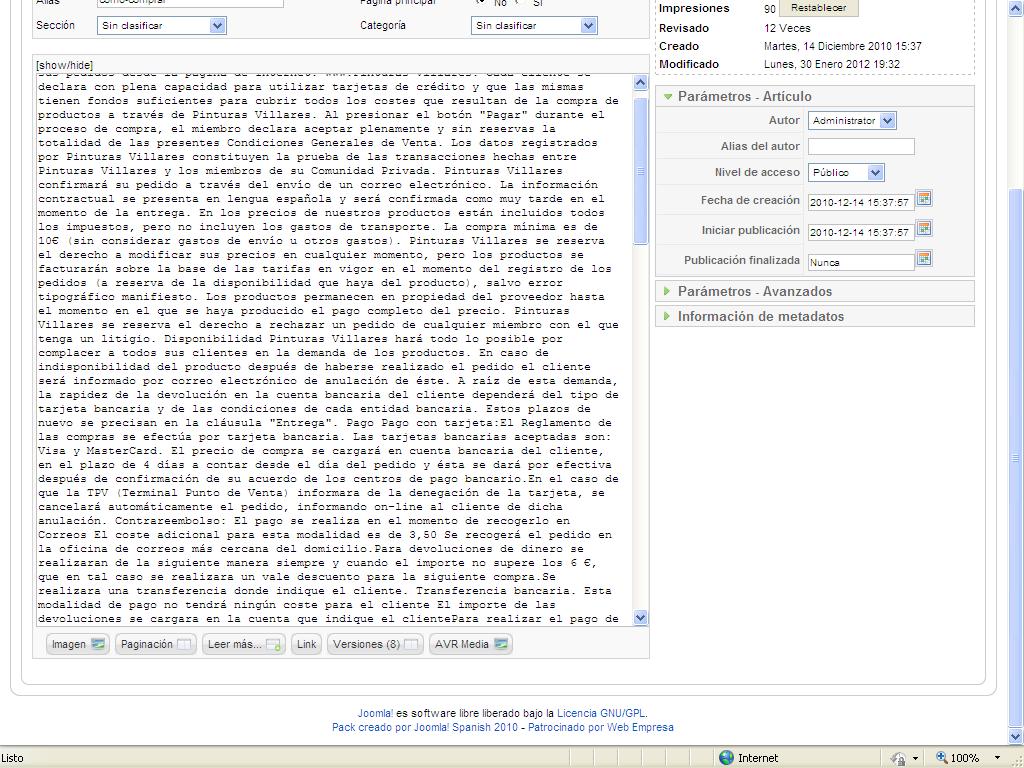This screenshot has width=1024, height=768.
Task: Open calendar picker for Publicación finalizada
Action: [923, 258]
